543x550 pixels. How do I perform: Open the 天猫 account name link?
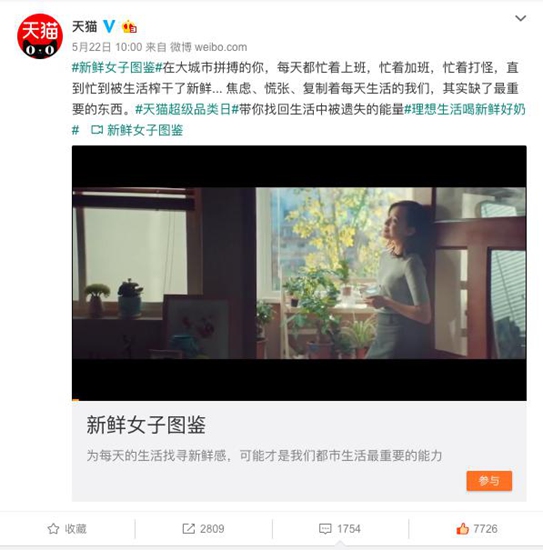pos(85,27)
